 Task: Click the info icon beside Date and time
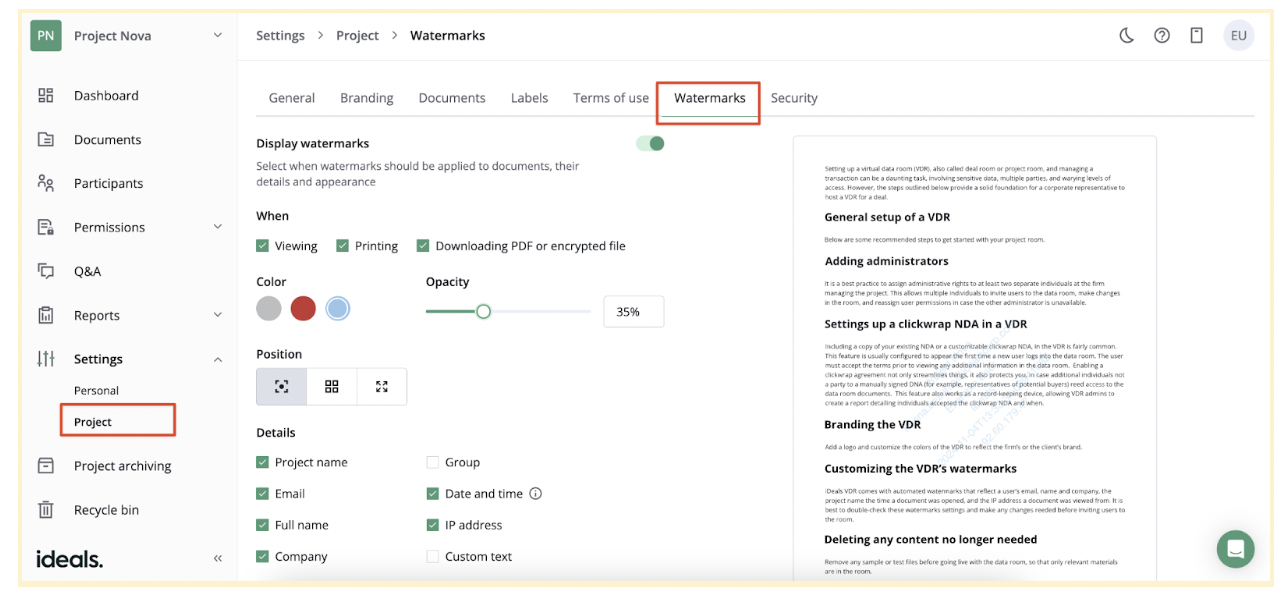535,494
